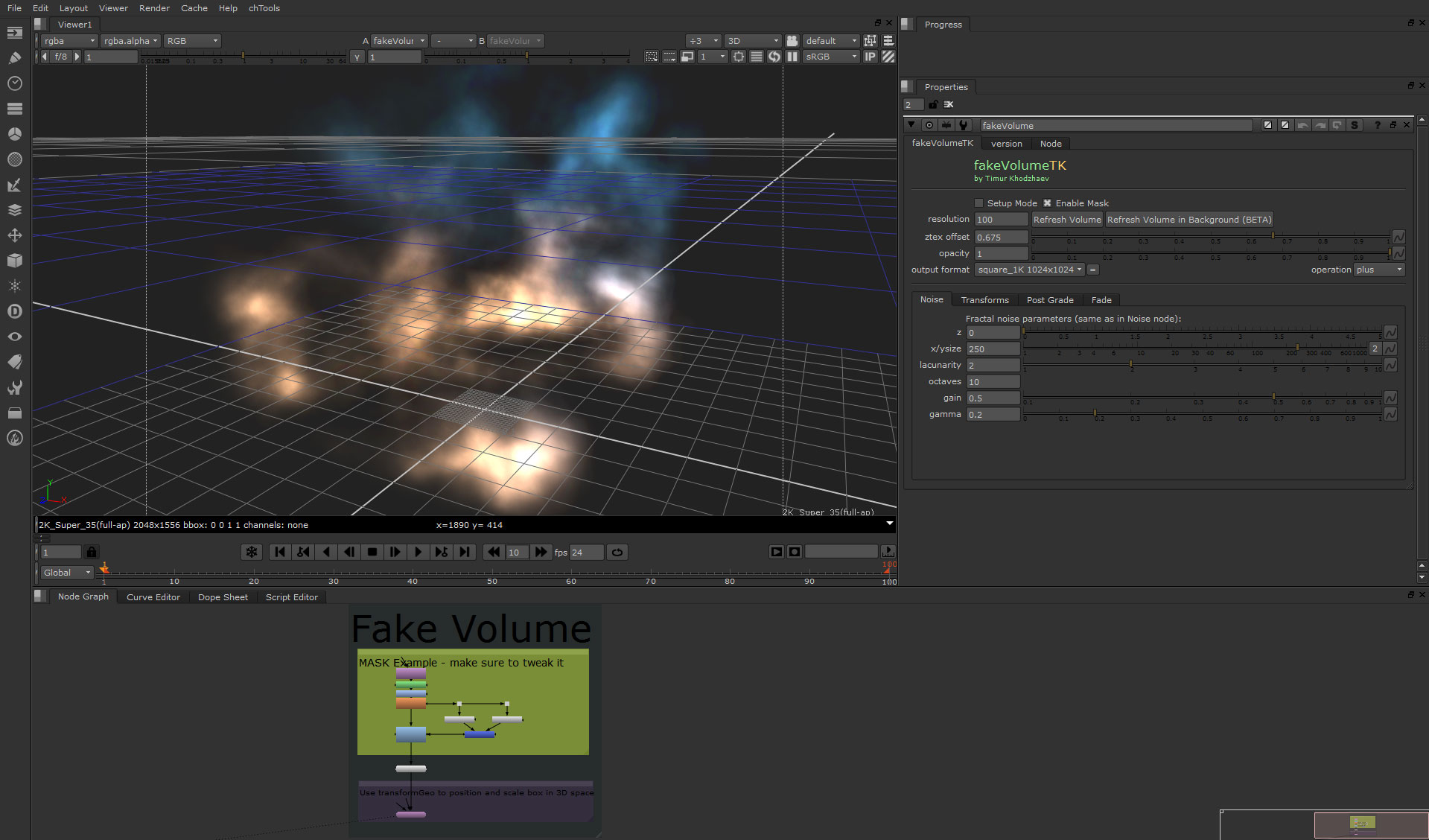Open the Draw nodes toolbar menu
Viewport: 1429px width, 840px height.
pos(14,58)
